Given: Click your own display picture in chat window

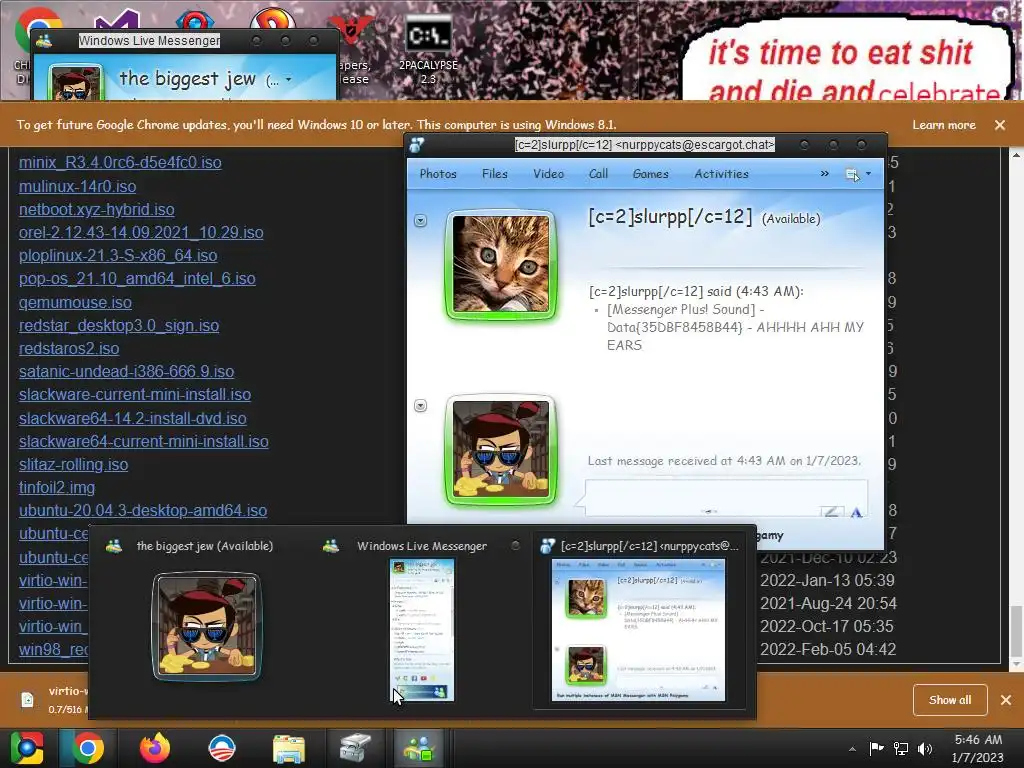Looking at the screenshot, I should (501, 450).
